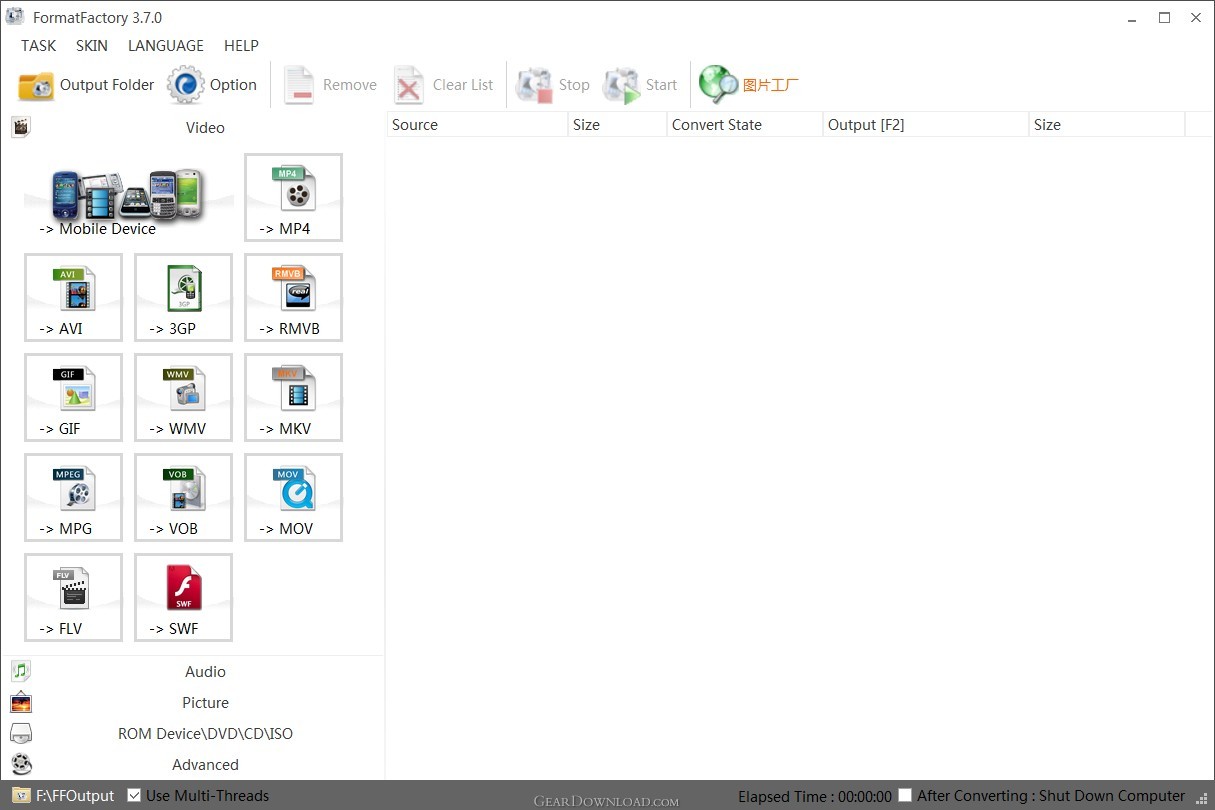Minimize the FormatFactory window
This screenshot has height=810, width=1215.
point(1134,17)
